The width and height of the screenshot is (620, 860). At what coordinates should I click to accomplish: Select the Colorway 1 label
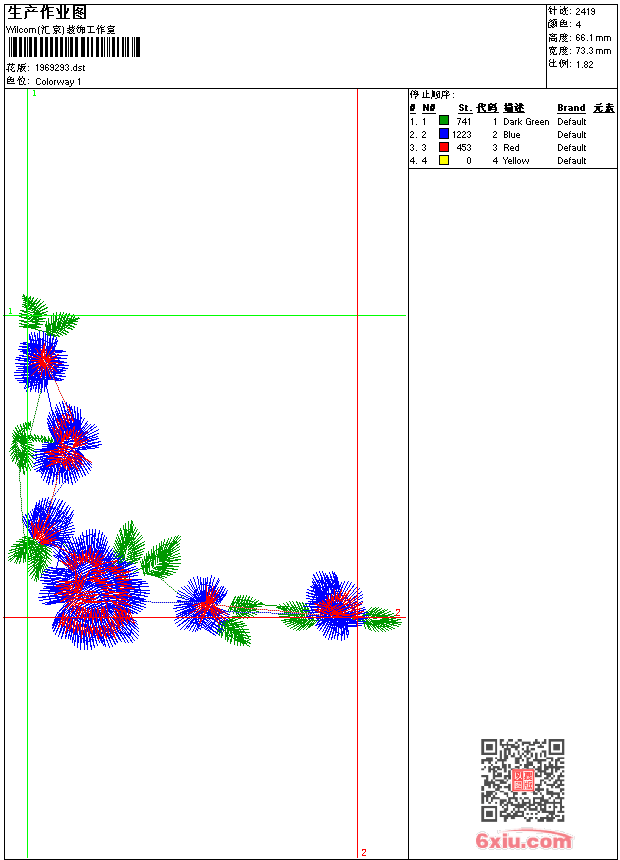coord(58,82)
